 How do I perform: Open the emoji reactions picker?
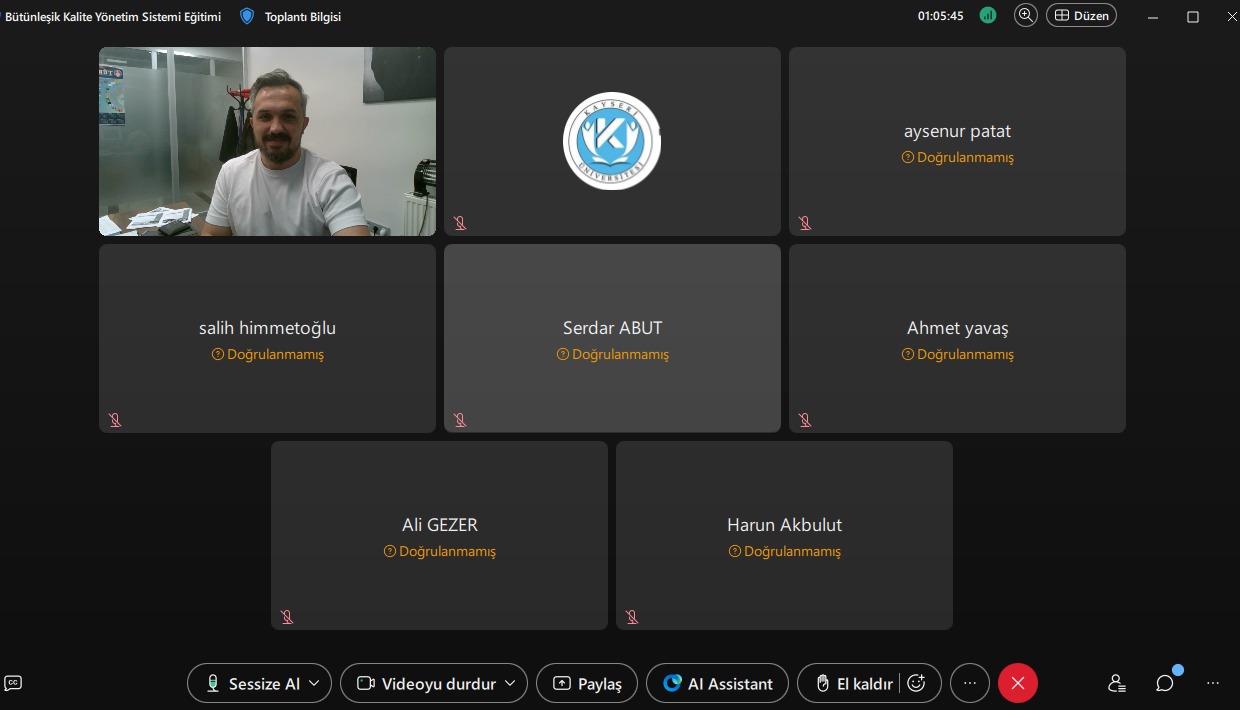(x=916, y=684)
